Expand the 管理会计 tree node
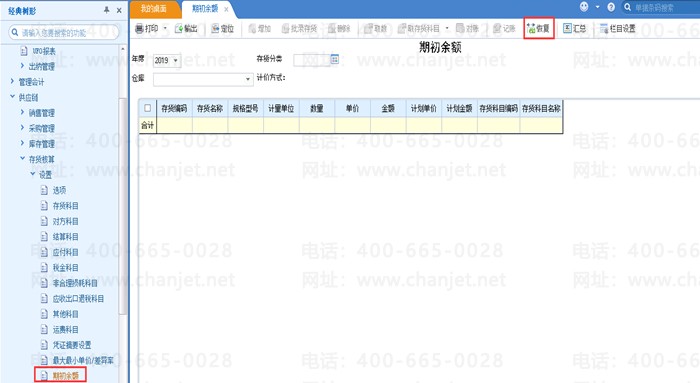The image size is (700, 383). pyautogui.click(x=12, y=81)
